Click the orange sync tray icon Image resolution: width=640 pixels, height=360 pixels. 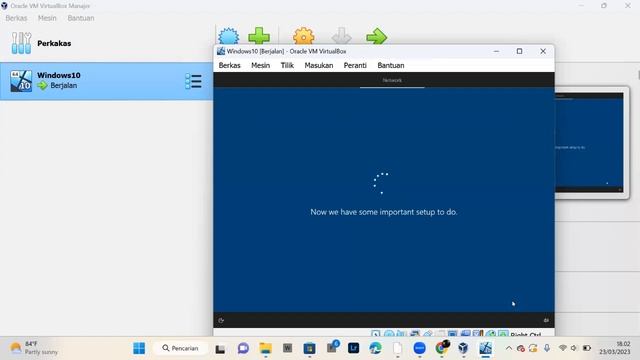click(533, 348)
